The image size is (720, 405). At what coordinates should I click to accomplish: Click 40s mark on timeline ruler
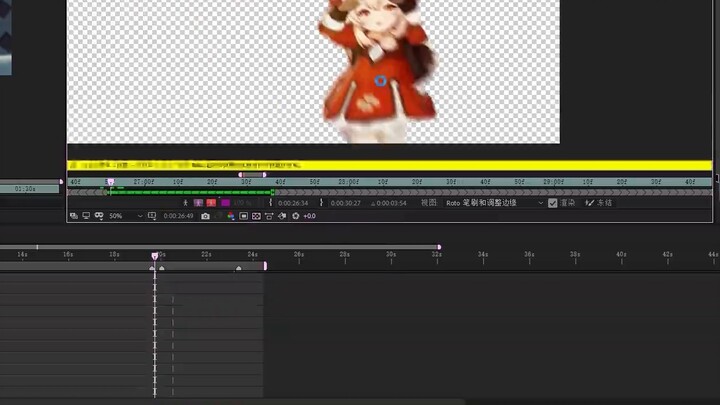pyautogui.click(x=621, y=254)
